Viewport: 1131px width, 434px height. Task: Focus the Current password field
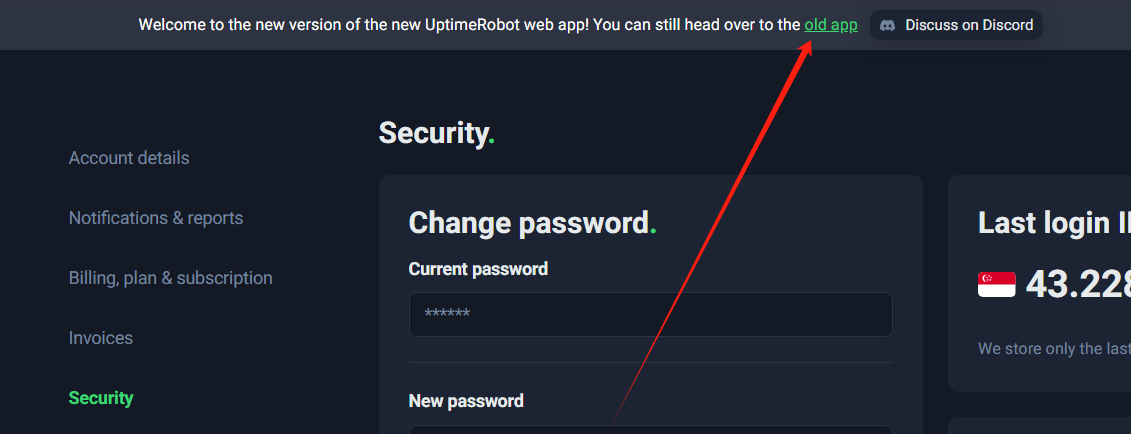pyautogui.click(x=650, y=314)
